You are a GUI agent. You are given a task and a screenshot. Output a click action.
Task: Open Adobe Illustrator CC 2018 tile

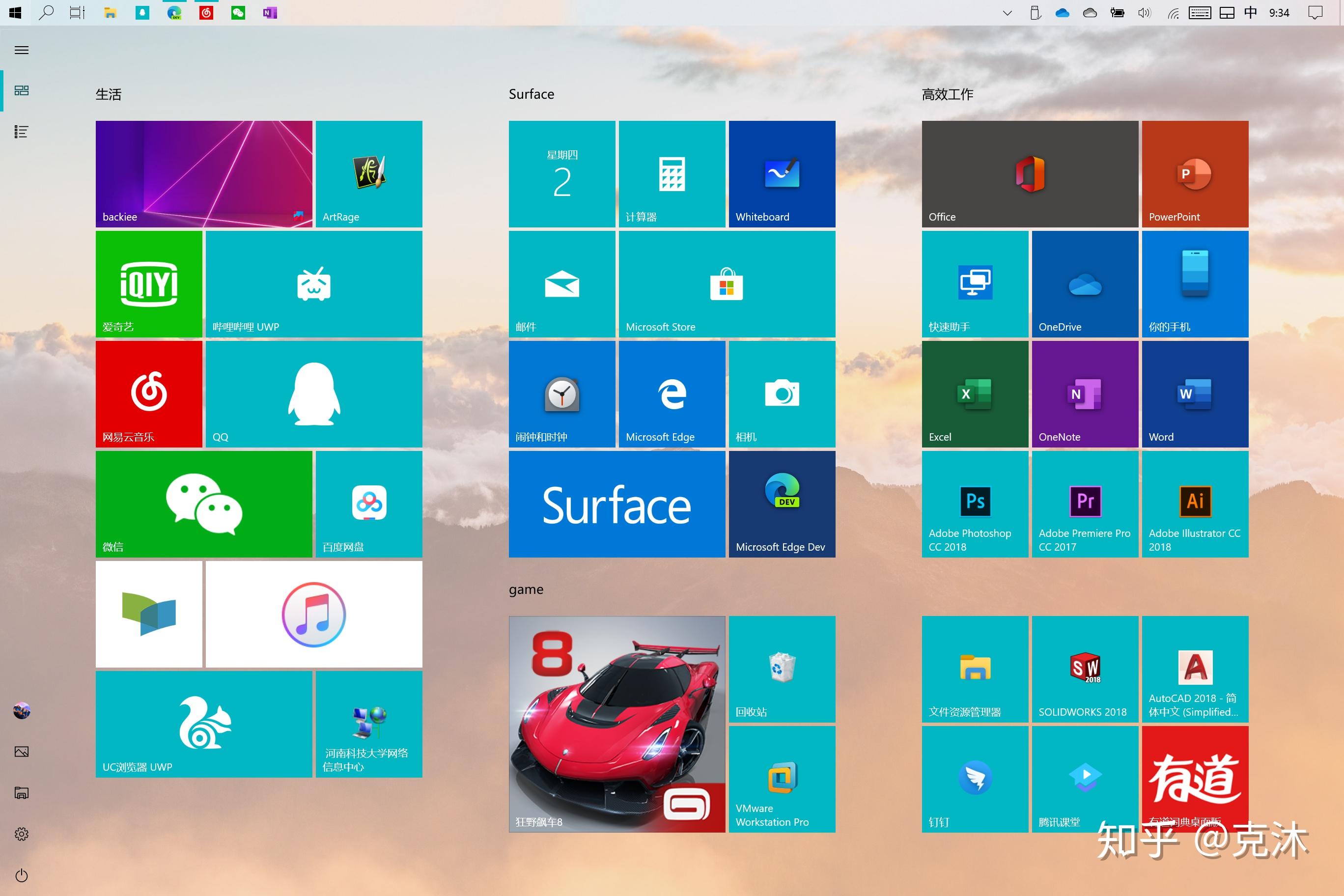tap(1196, 504)
